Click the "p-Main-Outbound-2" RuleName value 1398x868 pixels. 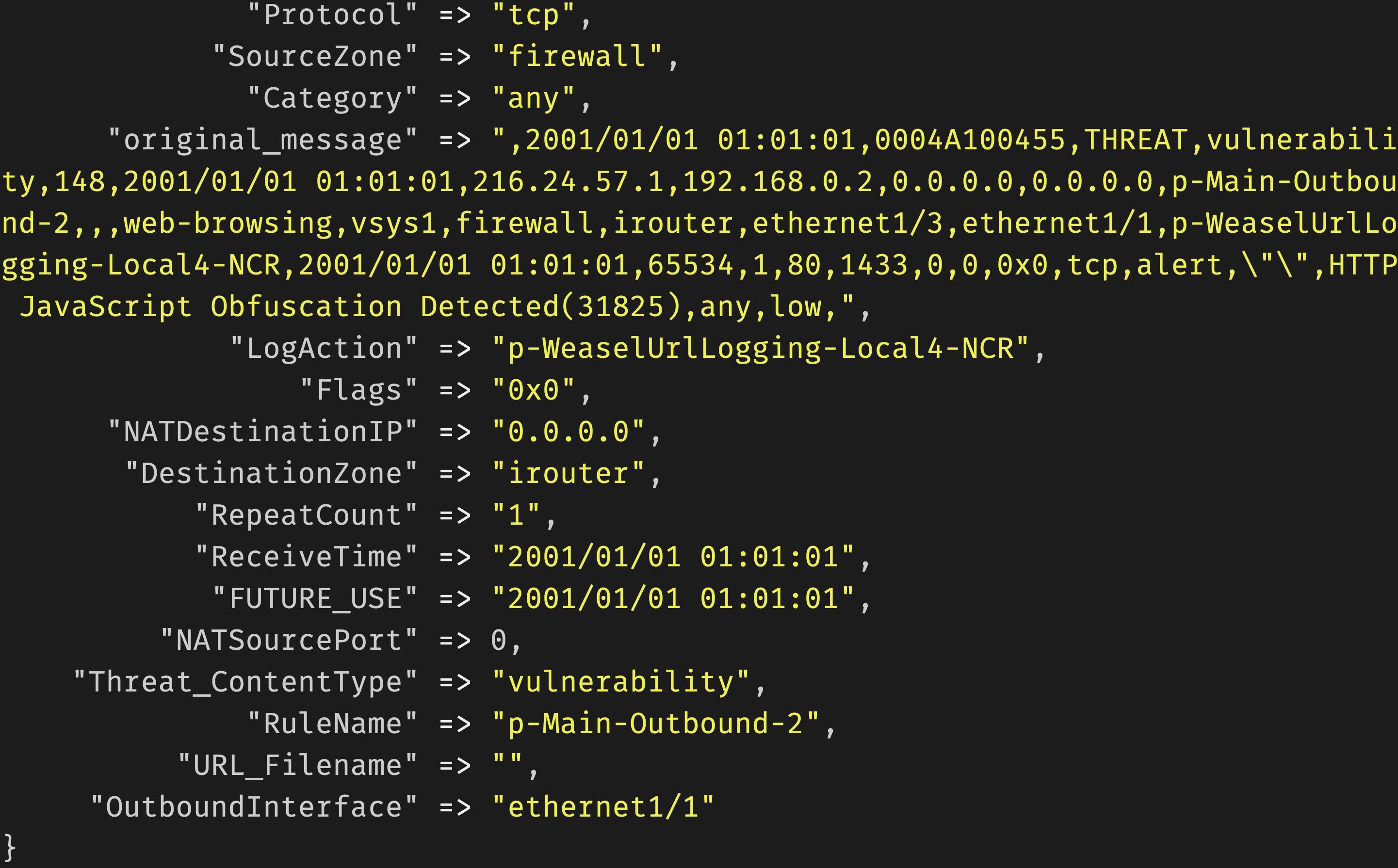[x=656, y=724]
